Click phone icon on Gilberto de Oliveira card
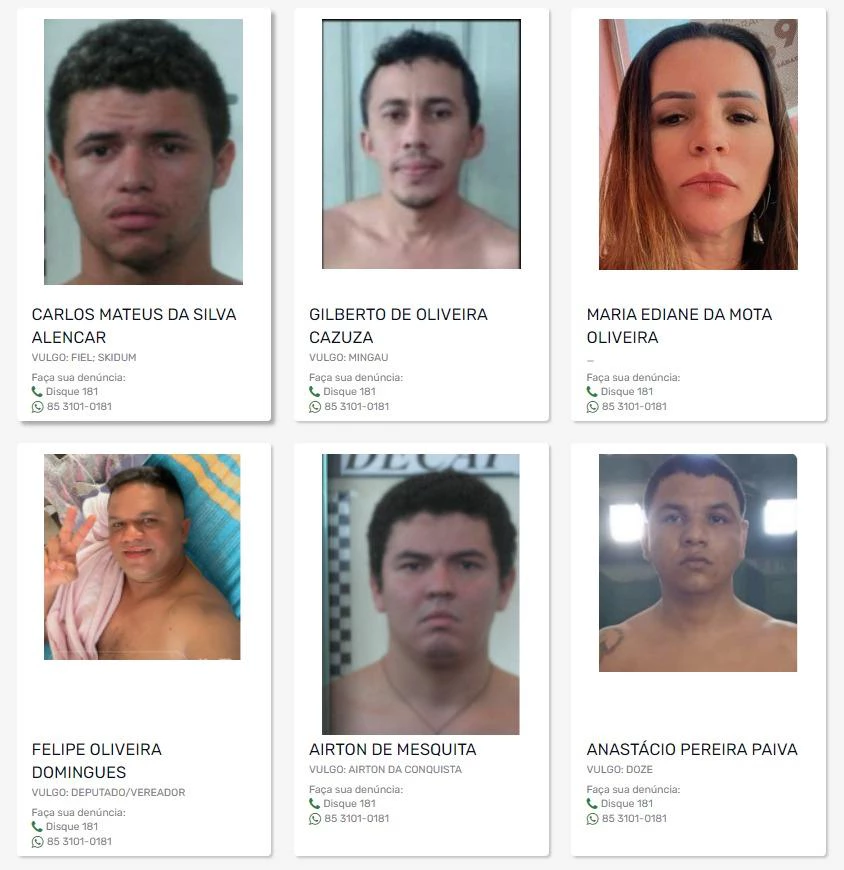This screenshot has height=870, width=844. [314, 392]
